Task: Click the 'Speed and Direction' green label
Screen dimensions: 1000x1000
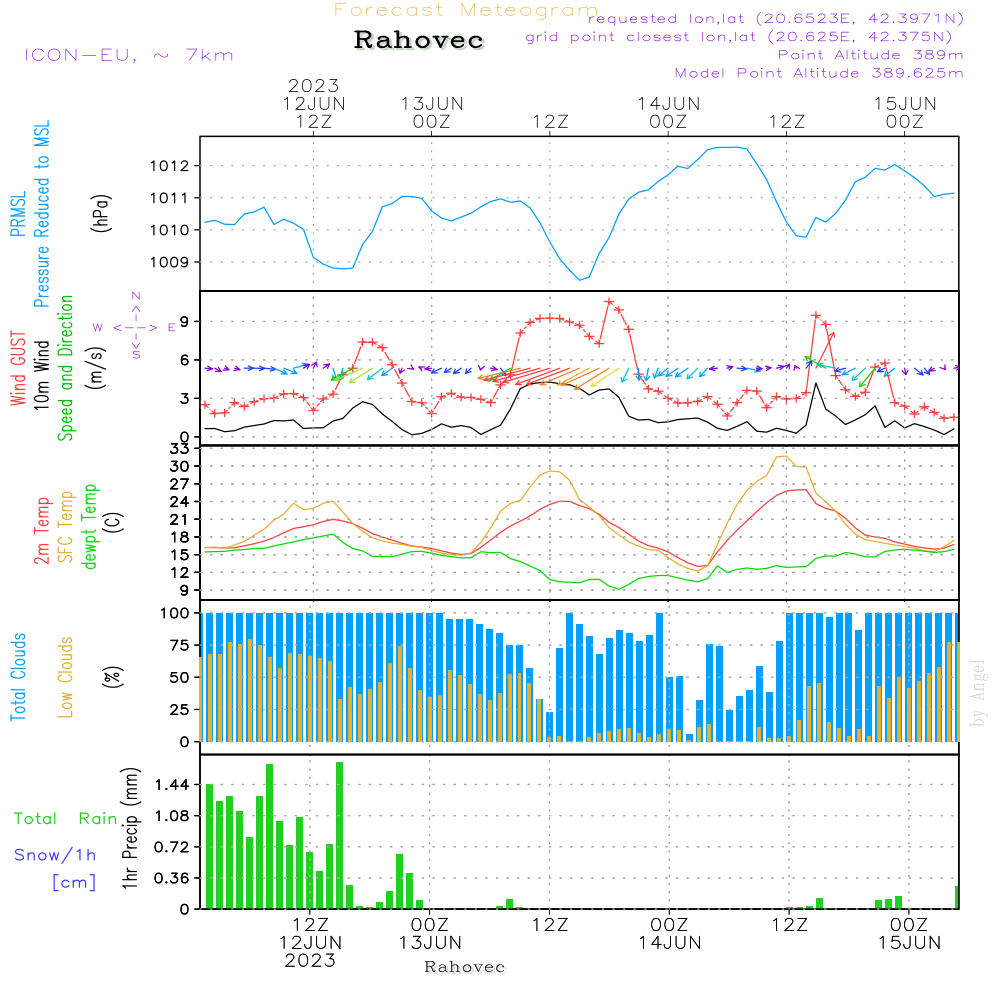Action: pos(66,368)
